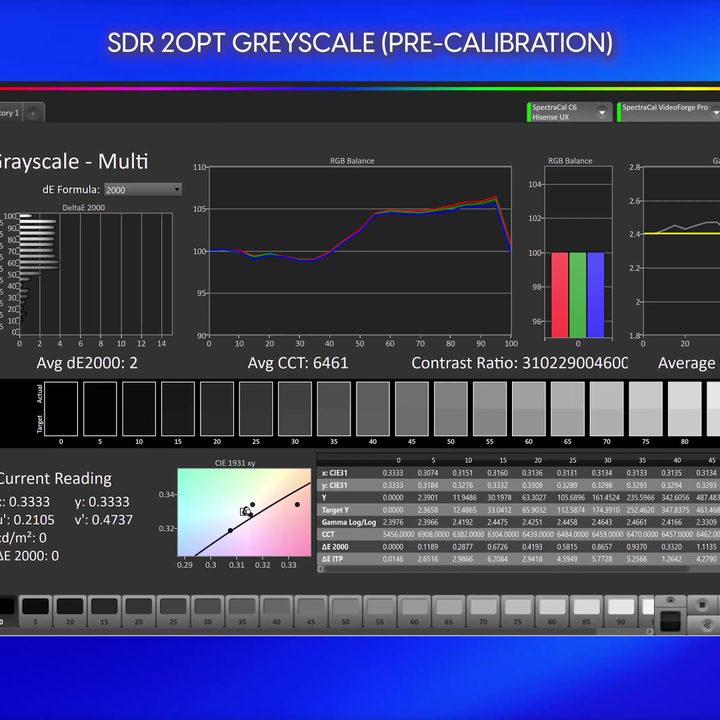Click the RGB Balance bar chart

(578, 252)
